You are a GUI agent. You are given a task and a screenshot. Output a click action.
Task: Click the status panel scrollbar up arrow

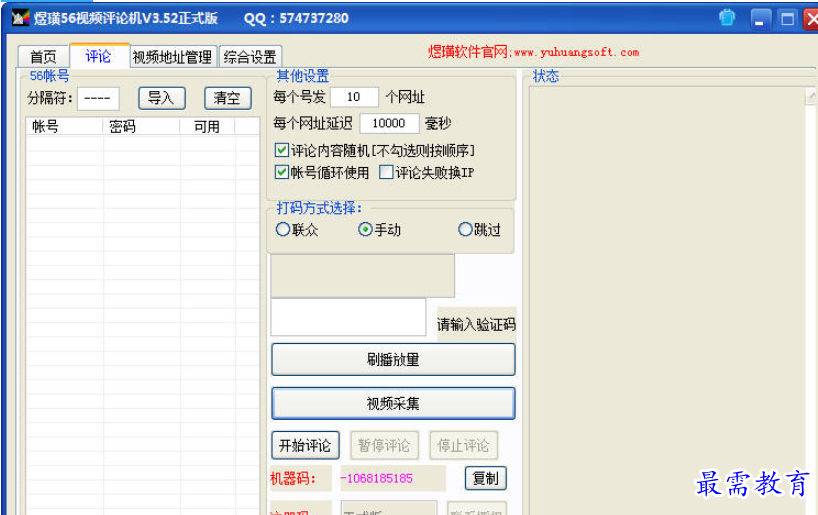click(x=812, y=95)
